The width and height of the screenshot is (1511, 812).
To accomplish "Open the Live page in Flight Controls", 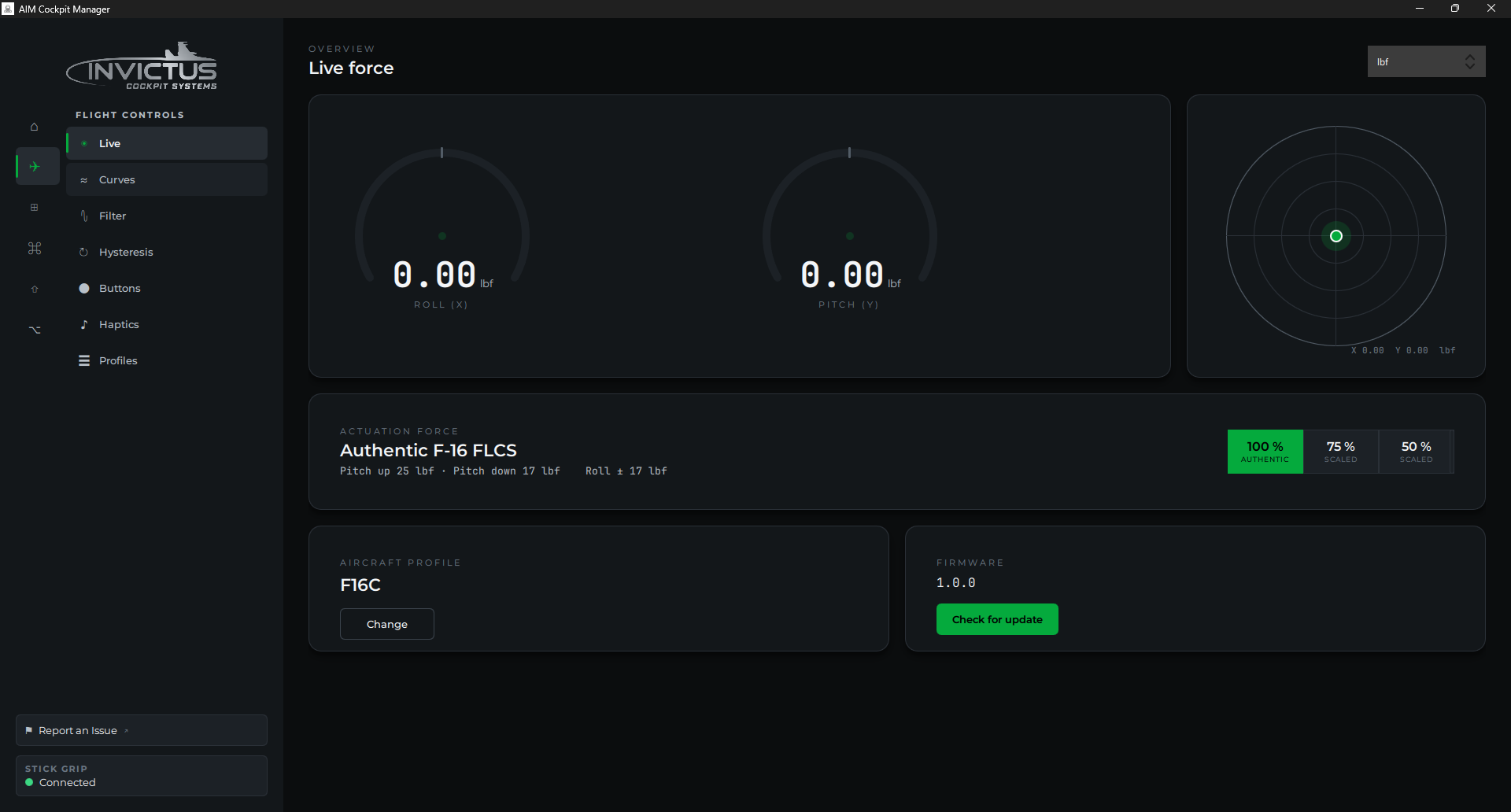I will [x=167, y=143].
